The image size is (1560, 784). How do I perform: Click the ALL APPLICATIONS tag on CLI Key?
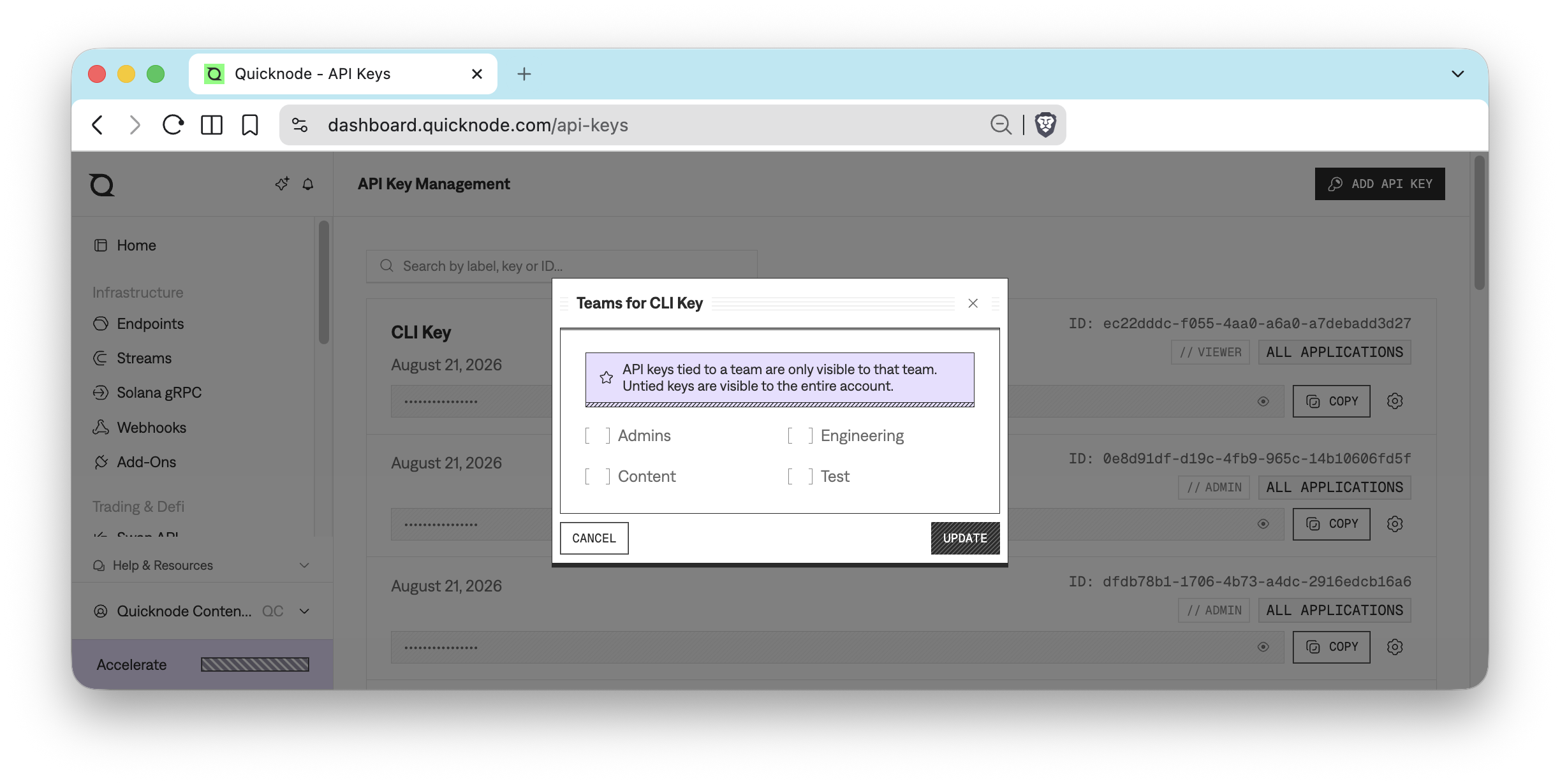click(x=1334, y=352)
